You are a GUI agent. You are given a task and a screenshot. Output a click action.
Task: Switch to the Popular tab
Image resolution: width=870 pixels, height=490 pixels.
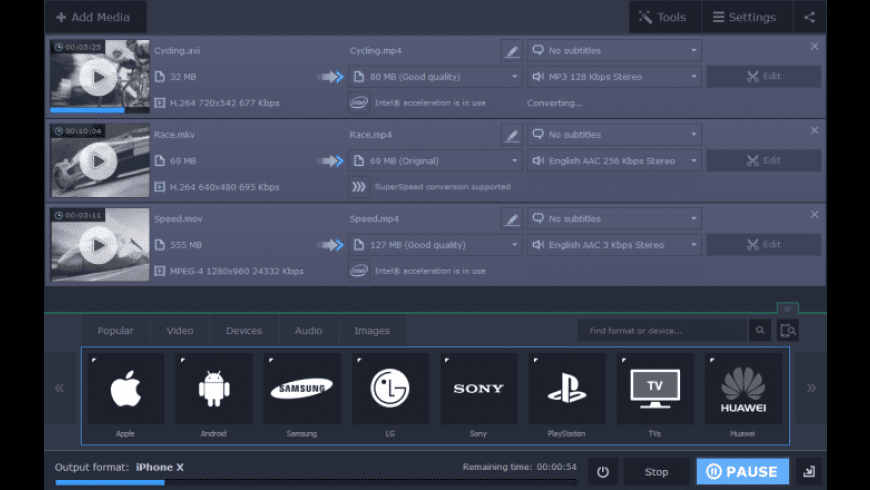(115, 331)
